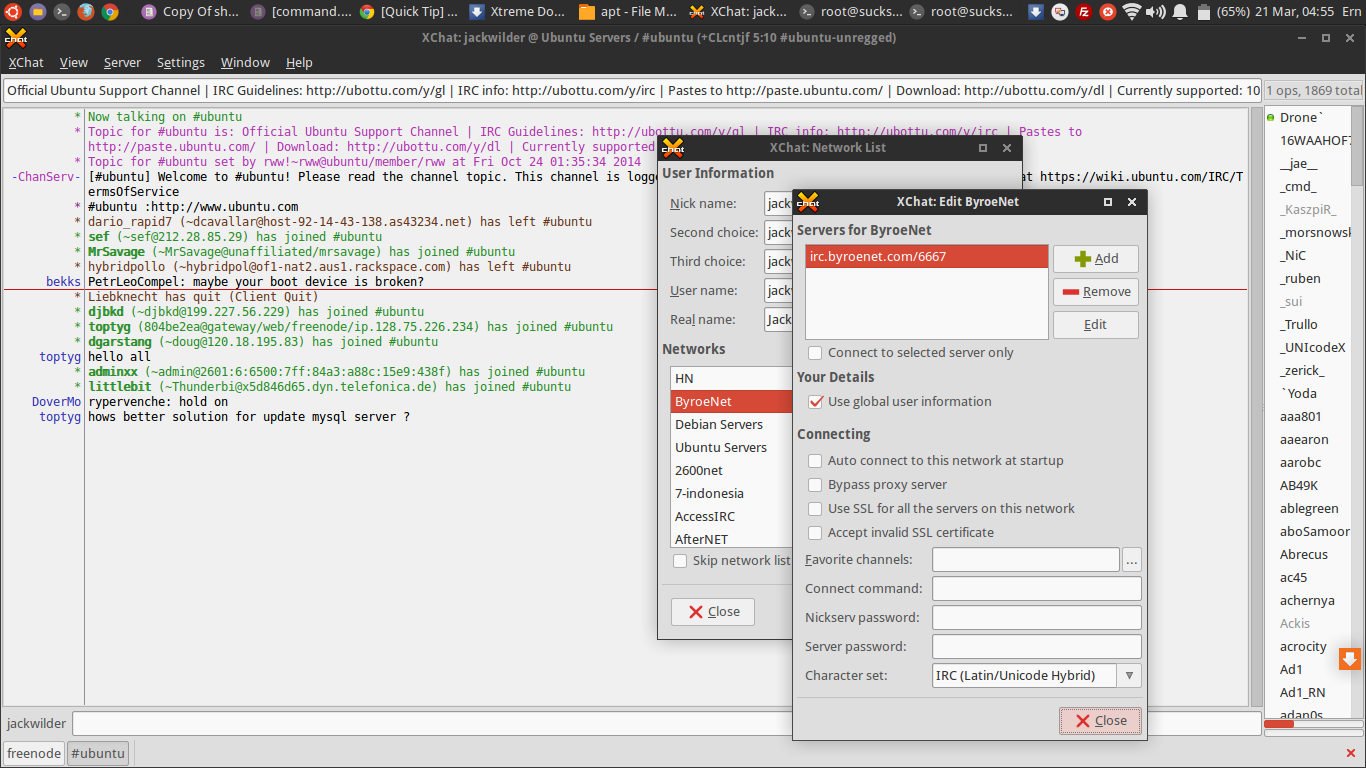The image size is (1366, 768).
Task: Click the Wi-Fi icon in the system tray
Action: point(1130,12)
